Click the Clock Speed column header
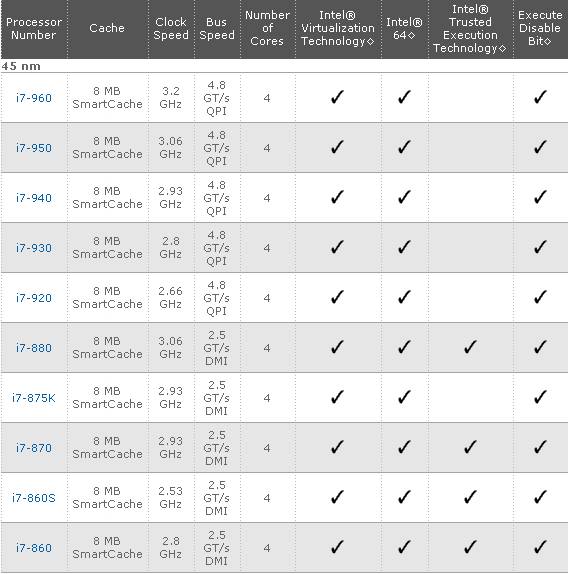568x574 pixels. point(171,29)
